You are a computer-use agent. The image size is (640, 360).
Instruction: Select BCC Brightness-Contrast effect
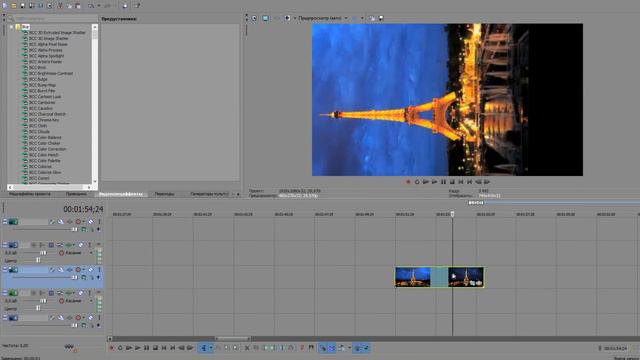click(51, 73)
